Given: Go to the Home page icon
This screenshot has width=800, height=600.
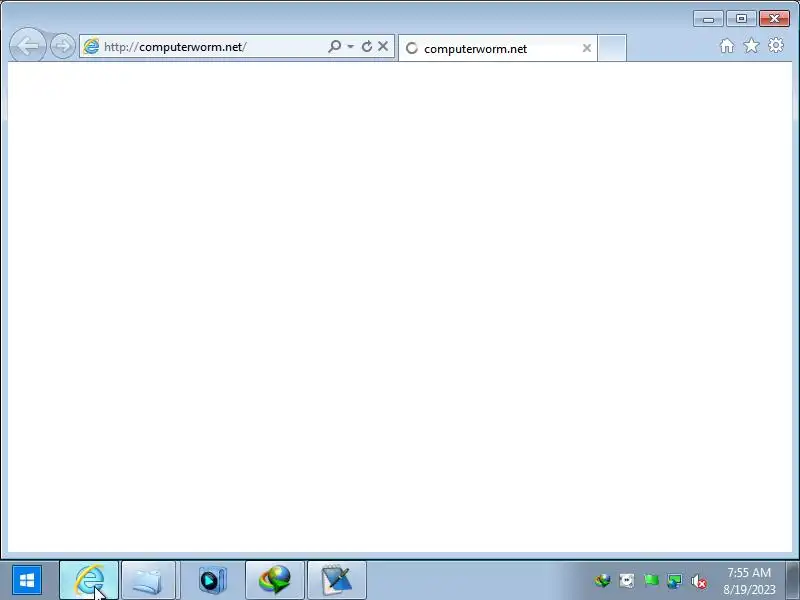Looking at the screenshot, I should click(727, 46).
